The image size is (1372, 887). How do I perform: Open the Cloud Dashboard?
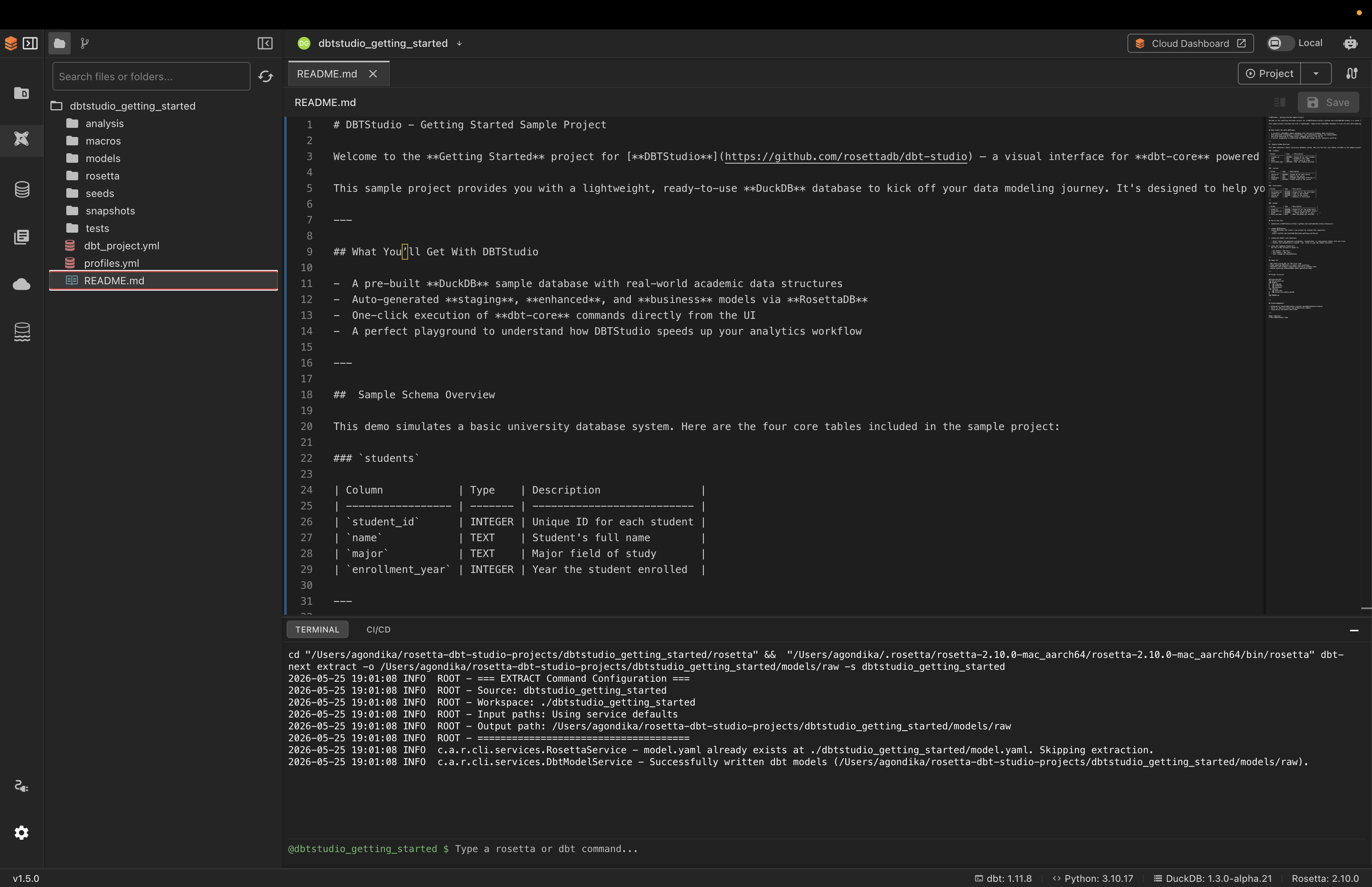point(1190,43)
